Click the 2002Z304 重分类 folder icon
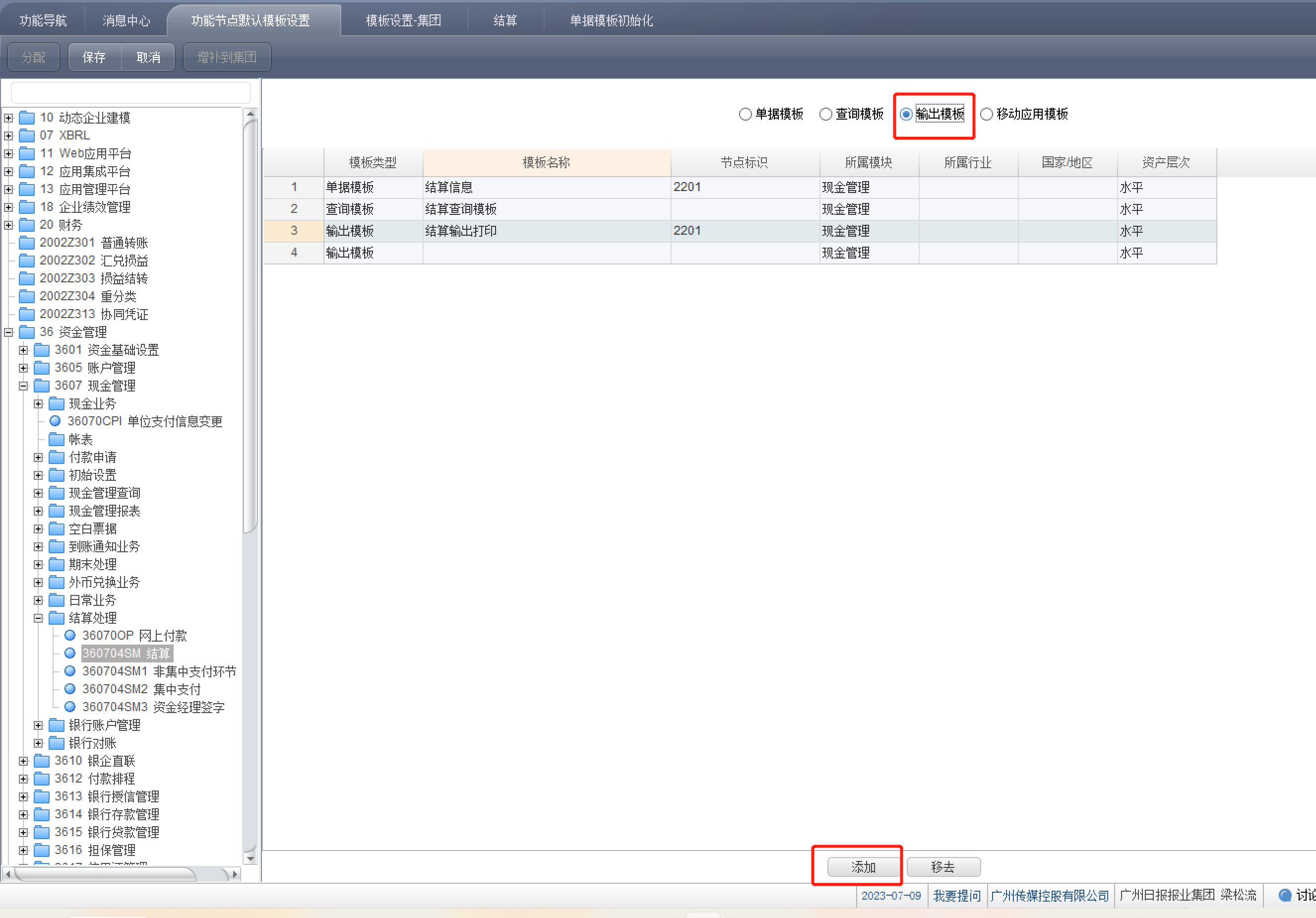 click(27, 296)
